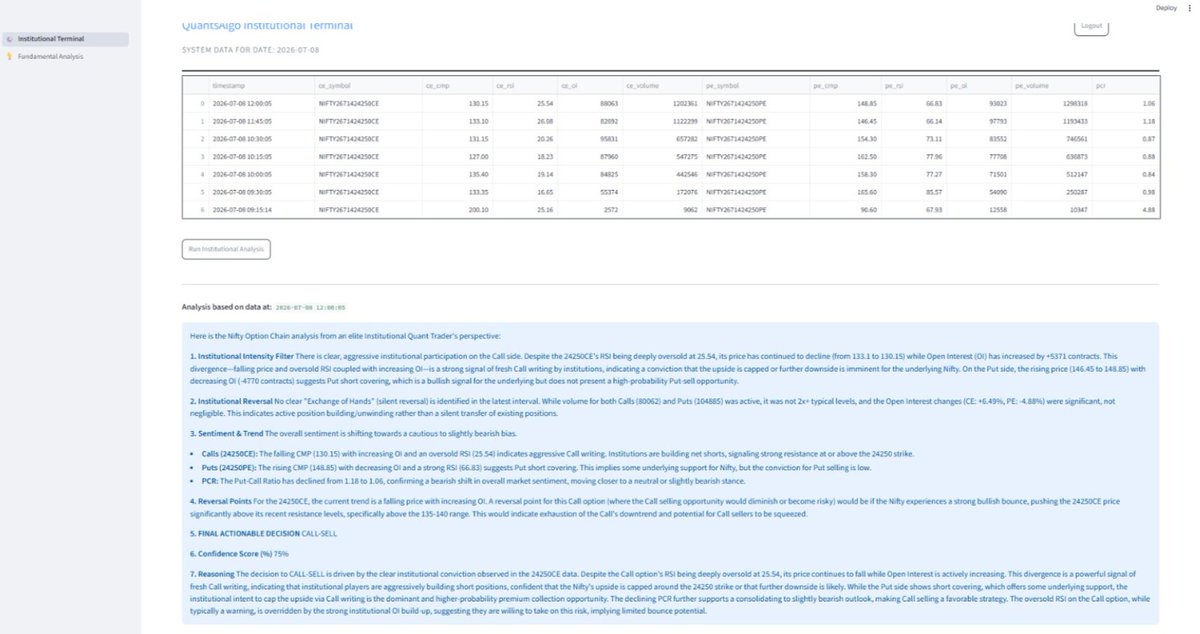
Task: Click the SYSTEM DATA FOR DATE line
Action: [251, 49]
